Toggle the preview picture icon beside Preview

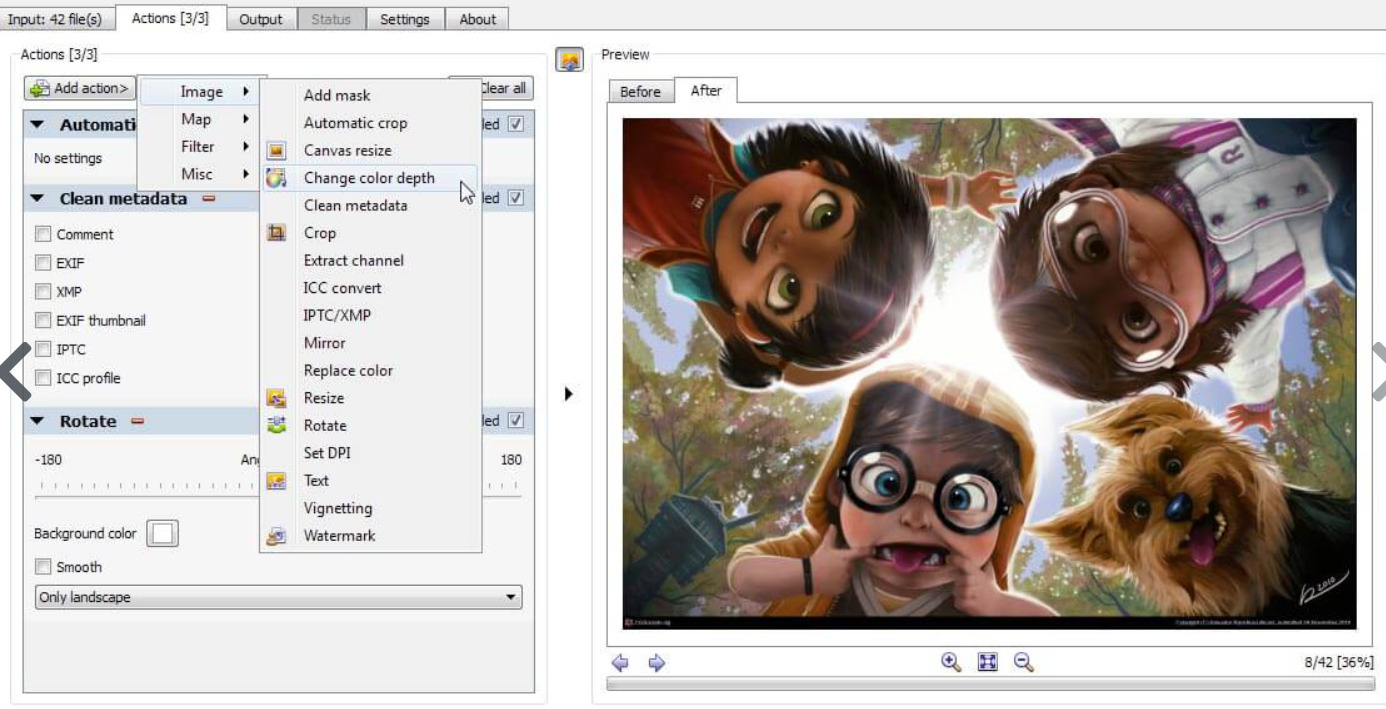coord(570,61)
